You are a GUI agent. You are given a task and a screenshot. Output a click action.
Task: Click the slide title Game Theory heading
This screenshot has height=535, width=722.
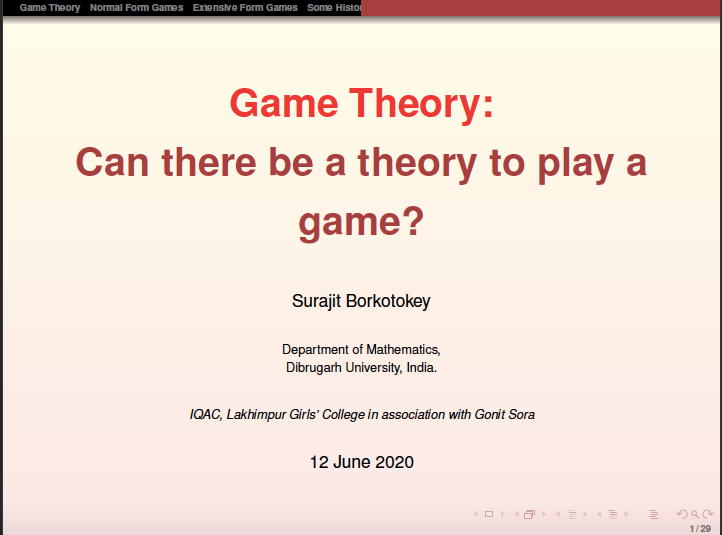(x=361, y=103)
